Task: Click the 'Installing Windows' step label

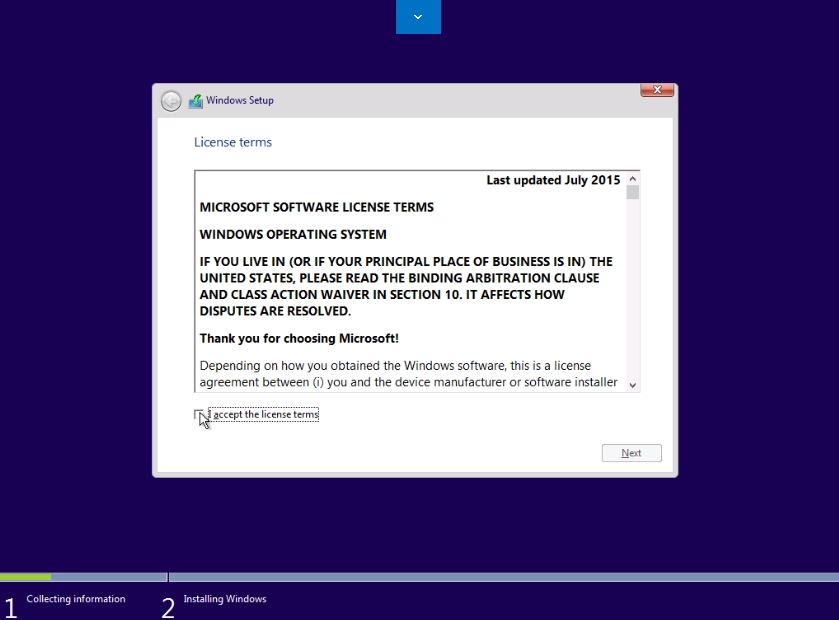Action: click(225, 599)
